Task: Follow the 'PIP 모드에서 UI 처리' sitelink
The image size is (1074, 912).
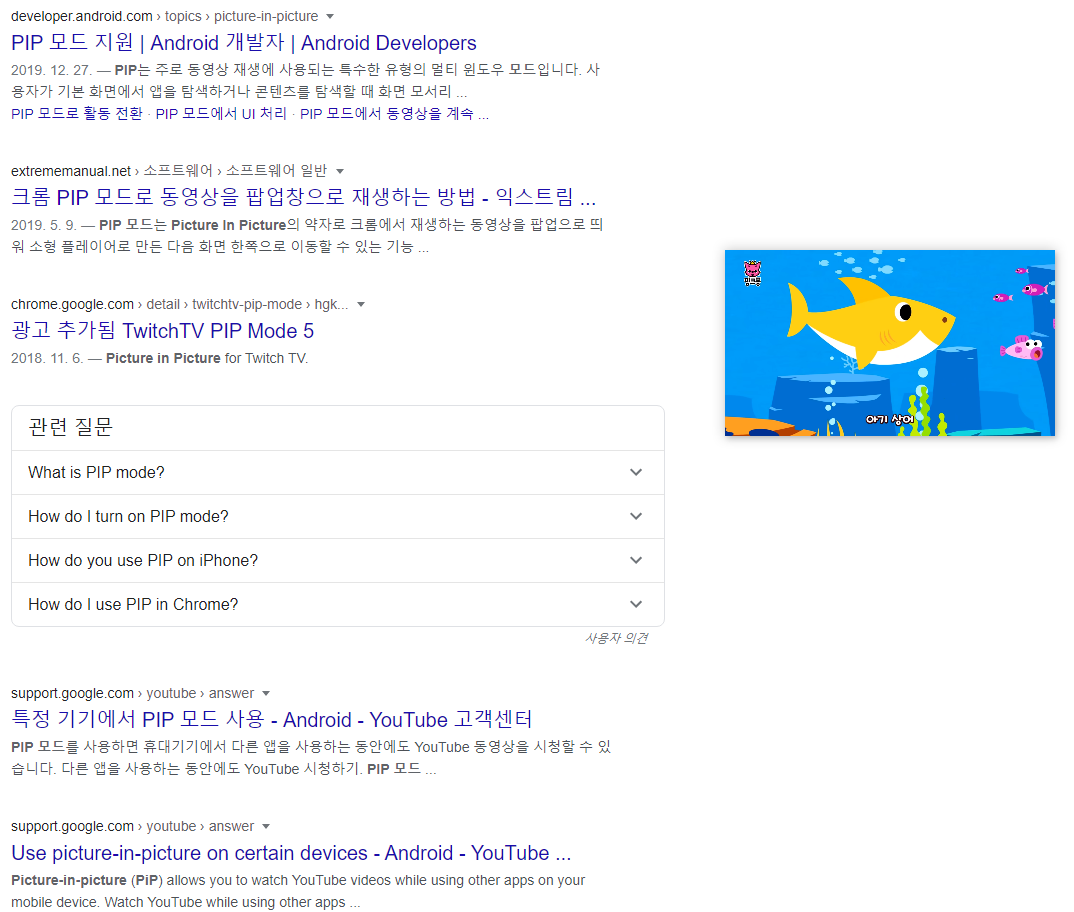Action: [221, 114]
